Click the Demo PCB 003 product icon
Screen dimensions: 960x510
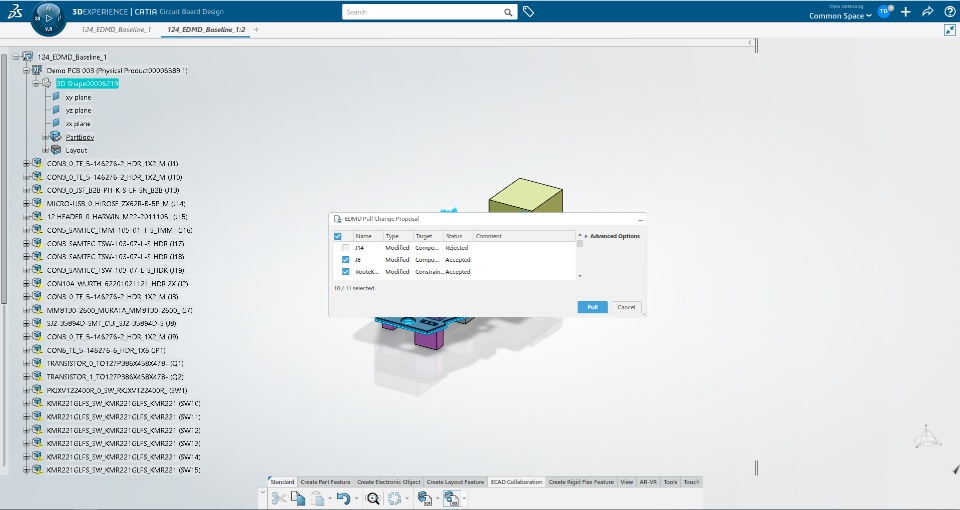tap(37, 70)
